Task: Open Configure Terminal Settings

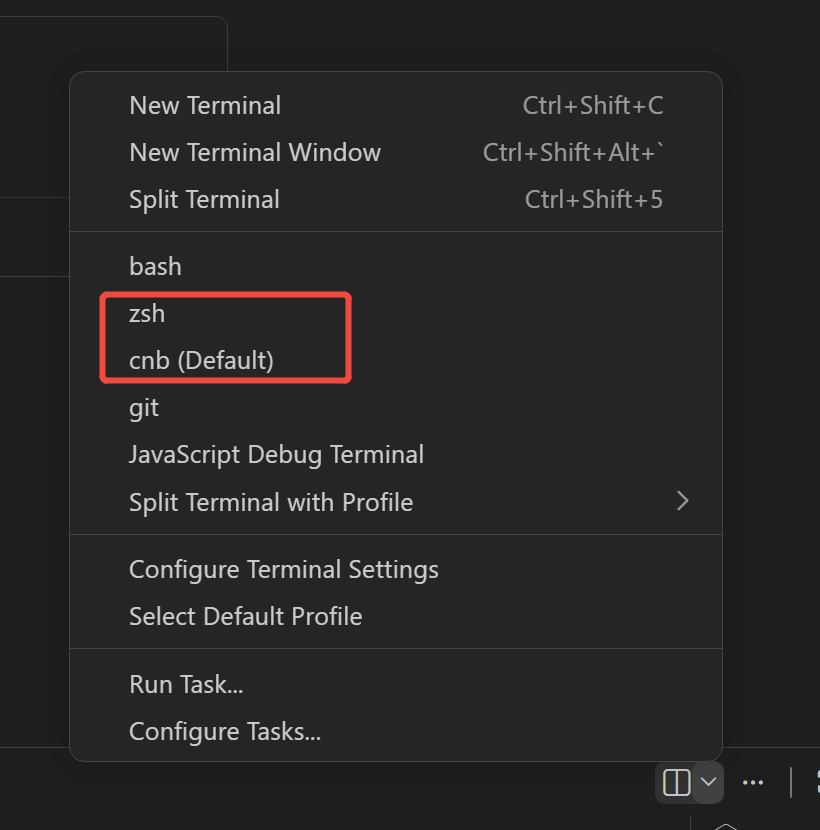Action: [284, 570]
